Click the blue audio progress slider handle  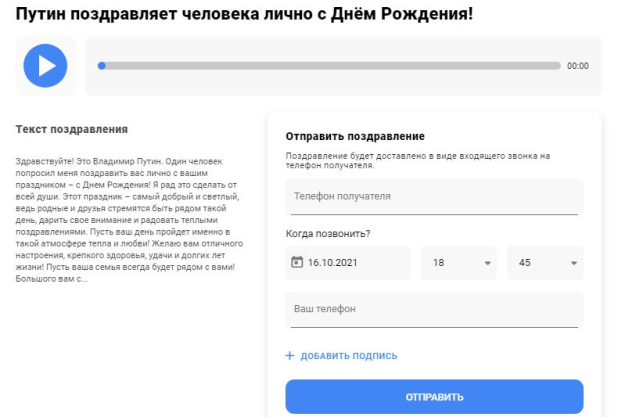pos(102,66)
